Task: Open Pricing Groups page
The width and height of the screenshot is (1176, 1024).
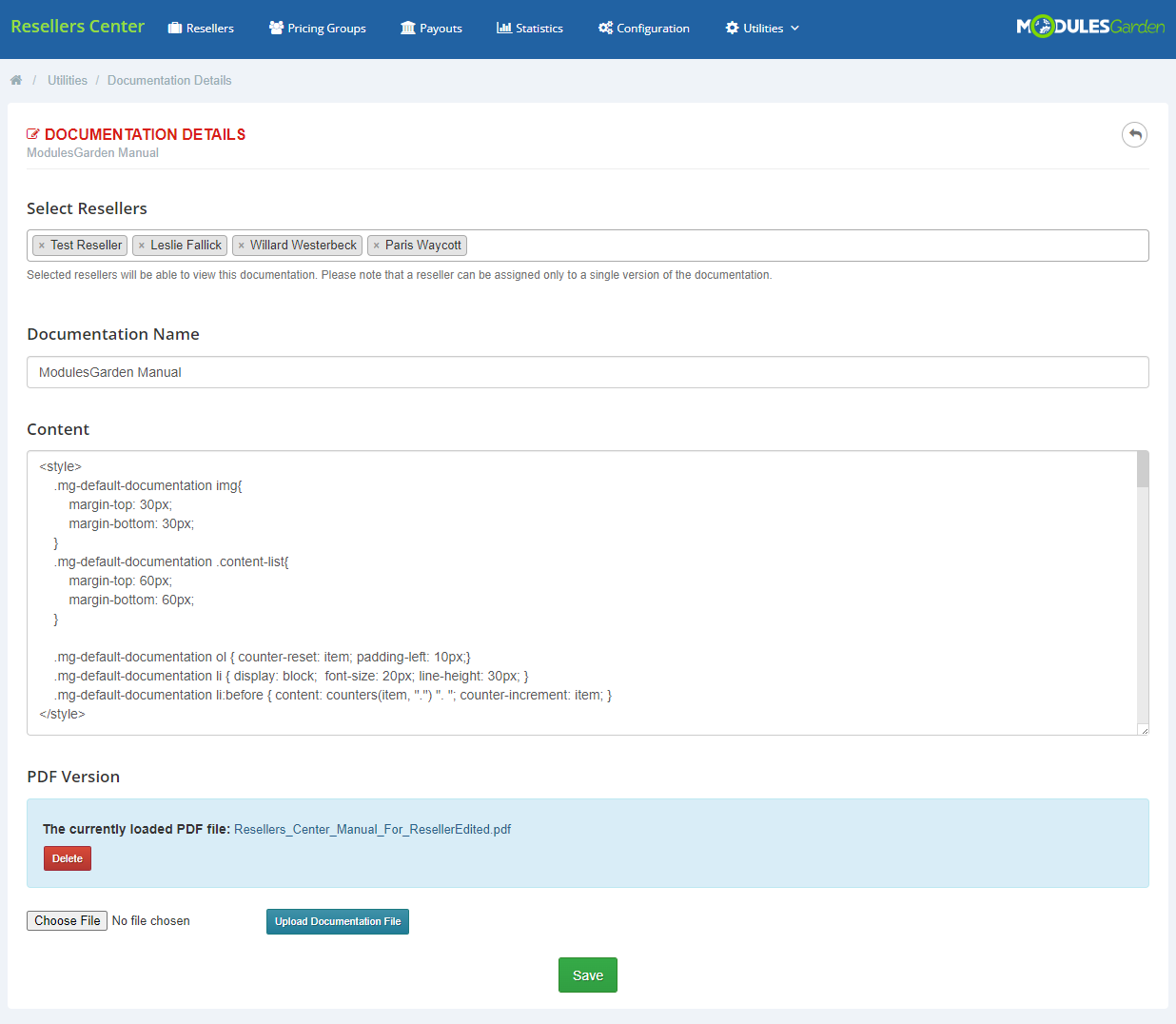Action: coord(318,29)
